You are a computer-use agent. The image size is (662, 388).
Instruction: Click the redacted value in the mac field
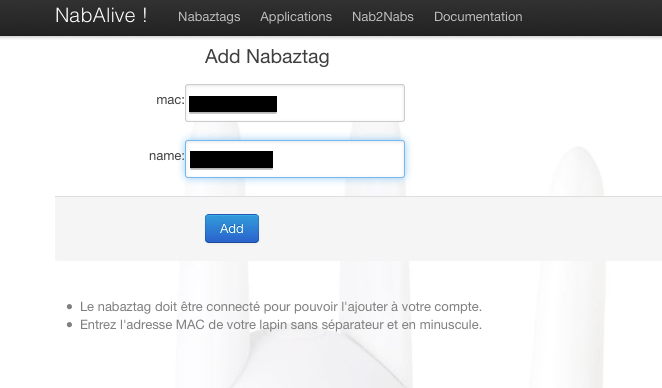point(233,104)
